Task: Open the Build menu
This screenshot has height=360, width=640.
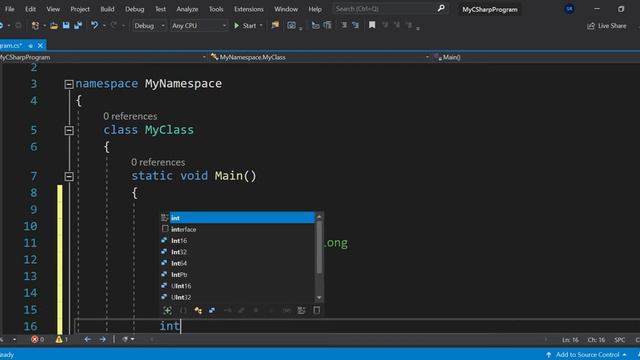Action: pyautogui.click(x=107, y=9)
